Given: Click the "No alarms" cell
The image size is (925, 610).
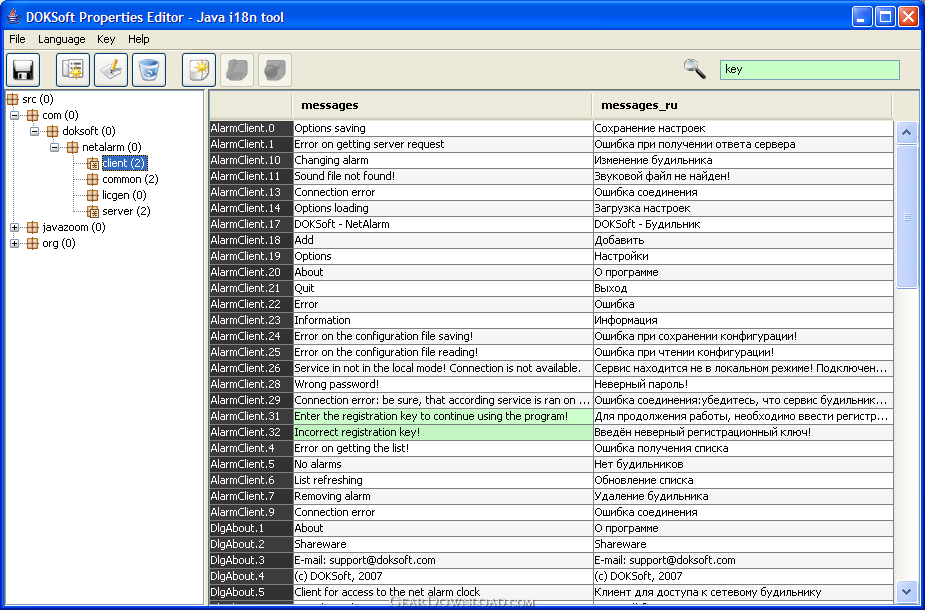Looking at the screenshot, I should (443, 464).
